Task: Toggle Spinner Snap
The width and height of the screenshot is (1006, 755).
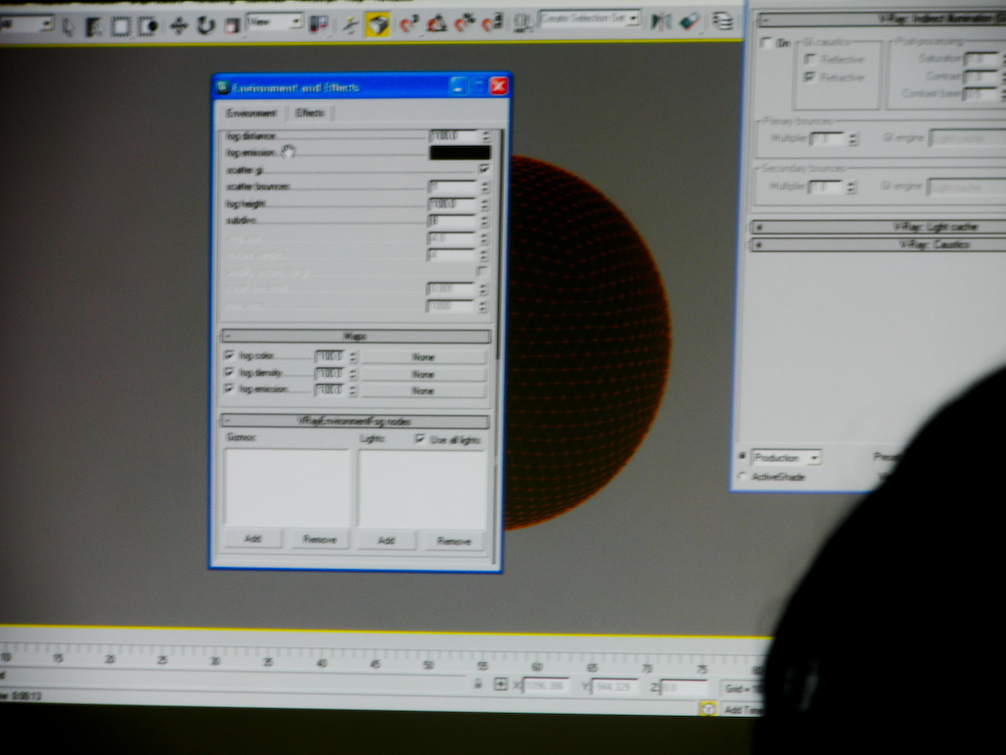Action: click(492, 24)
